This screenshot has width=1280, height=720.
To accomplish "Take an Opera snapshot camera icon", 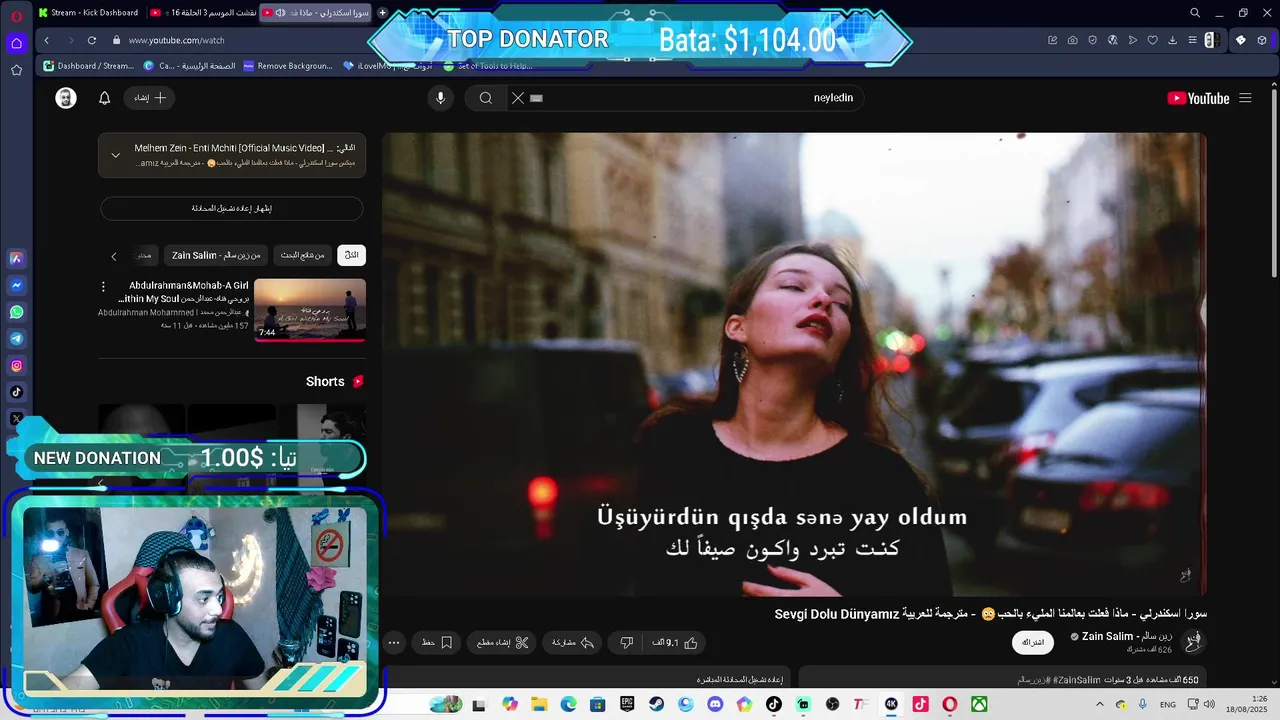I will 1072,40.
